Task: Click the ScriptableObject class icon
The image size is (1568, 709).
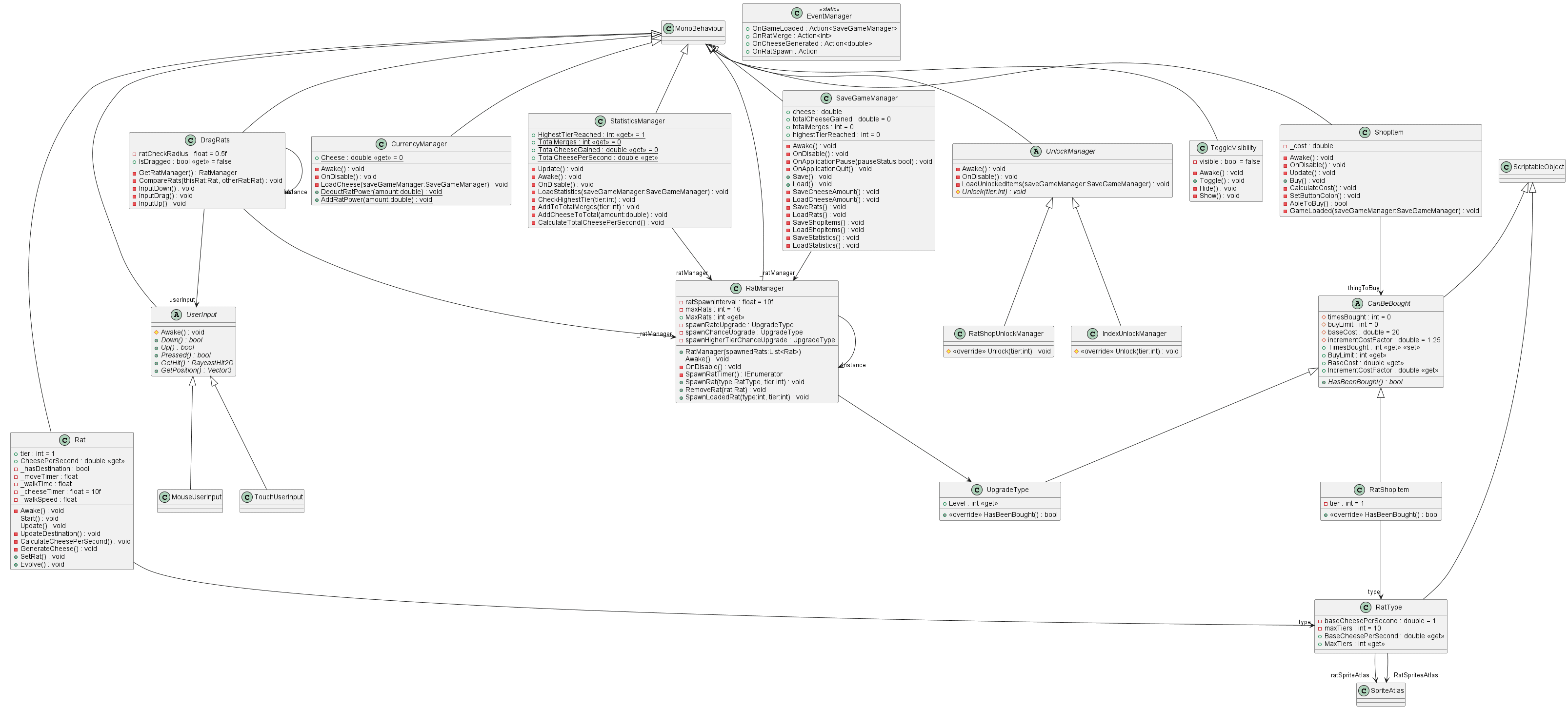Action: pyautogui.click(x=1506, y=167)
